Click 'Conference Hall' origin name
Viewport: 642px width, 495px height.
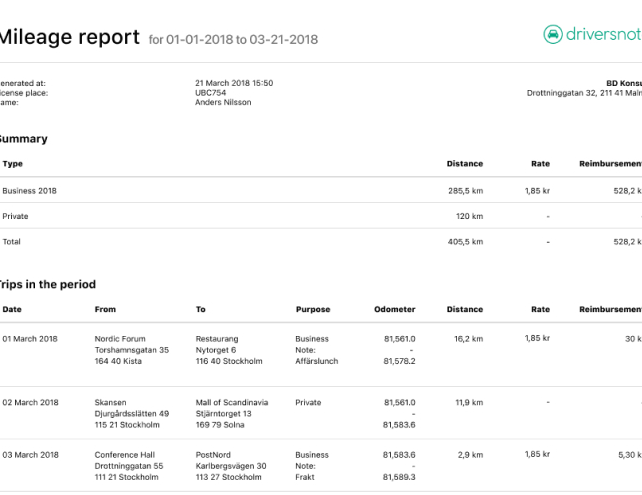click(125, 455)
